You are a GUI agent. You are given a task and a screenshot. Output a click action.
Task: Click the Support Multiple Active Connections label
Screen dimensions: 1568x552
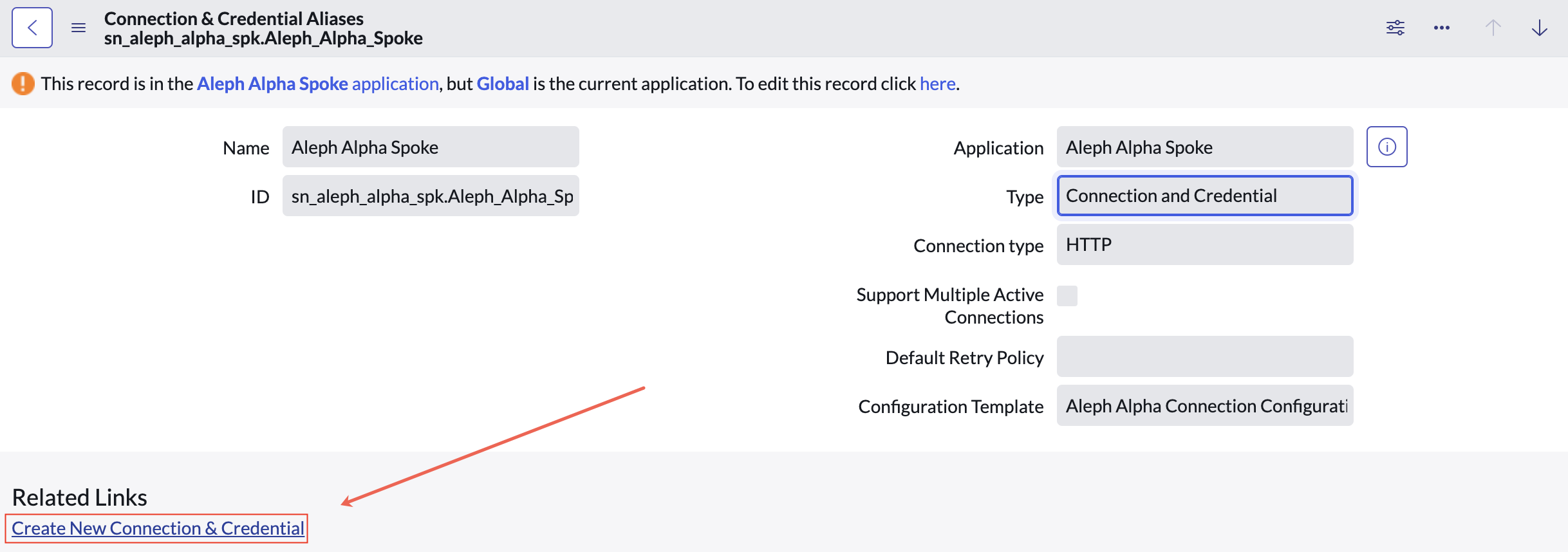(950, 306)
